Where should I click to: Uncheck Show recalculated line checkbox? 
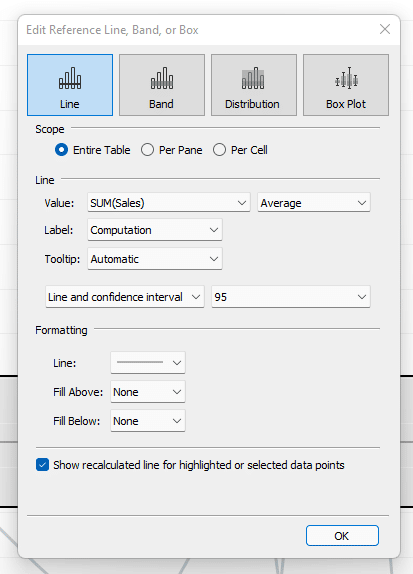(x=42, y=465)
